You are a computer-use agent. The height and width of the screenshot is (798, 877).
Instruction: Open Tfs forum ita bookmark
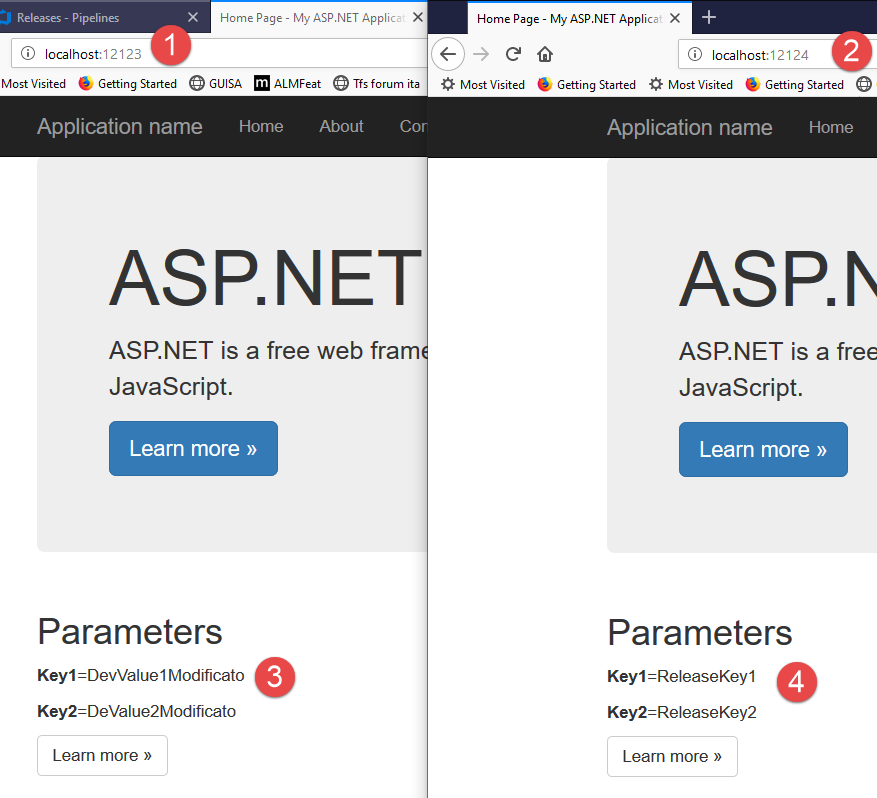pyautogui.click(x=376, y=84)
